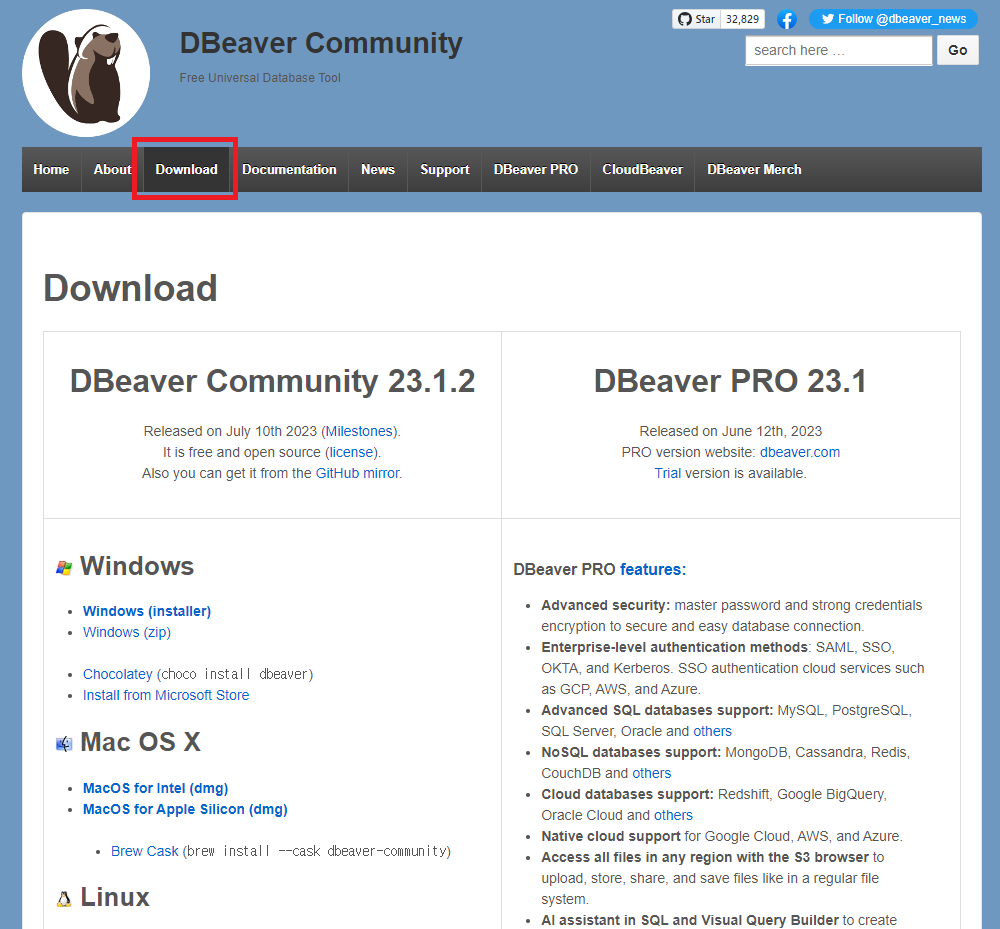Go to DBeaver PRO in navigation bar
The height and width of the screenshot is (929, 1000).
click(x=536, y=170)
